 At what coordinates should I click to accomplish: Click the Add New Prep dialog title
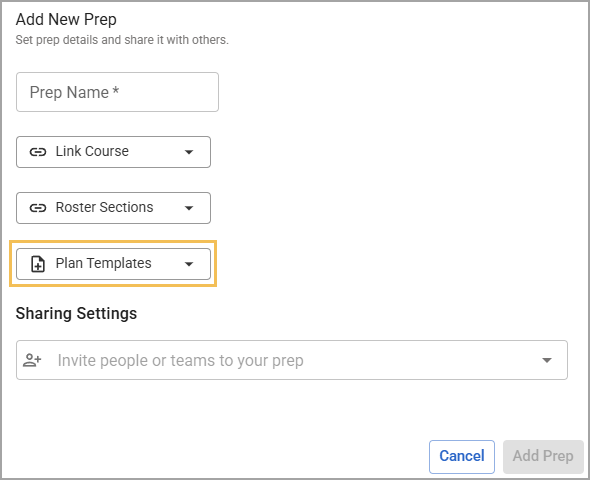click(66, 19)
